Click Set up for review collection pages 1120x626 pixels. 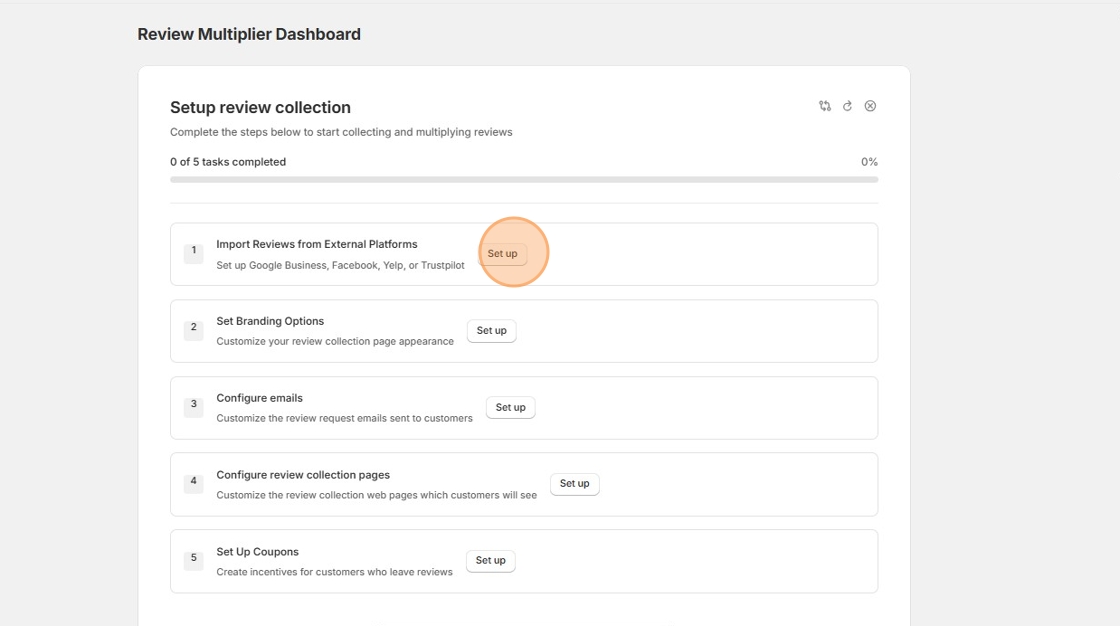tap(574, 484)
